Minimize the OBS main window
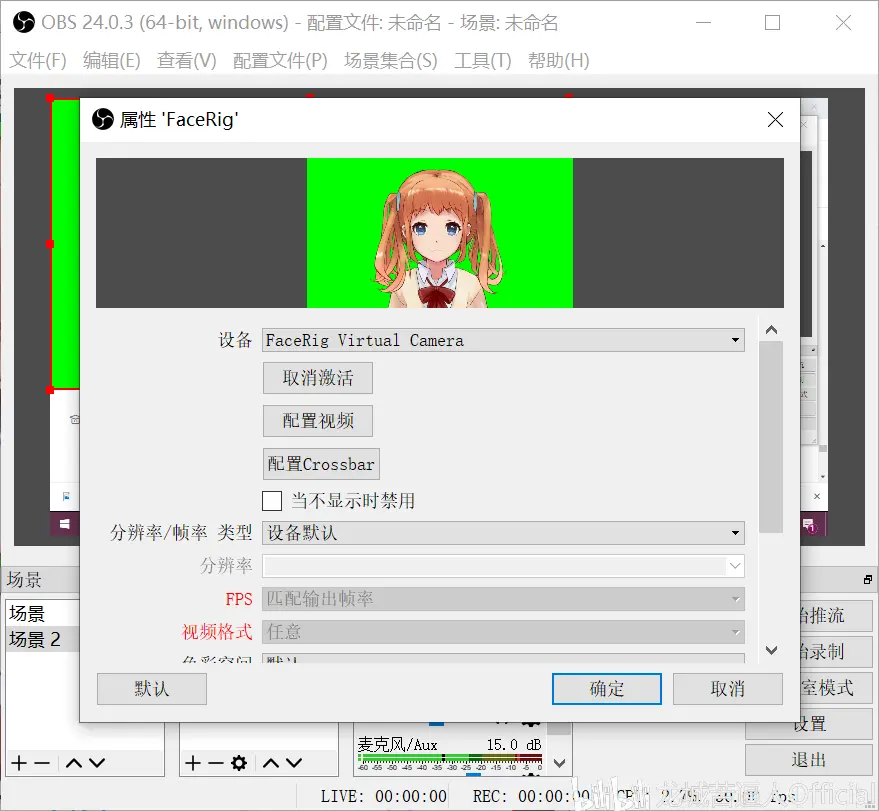The height and width of the screenshot is (811, 879). pyautogui.click(x=704, y=22)
